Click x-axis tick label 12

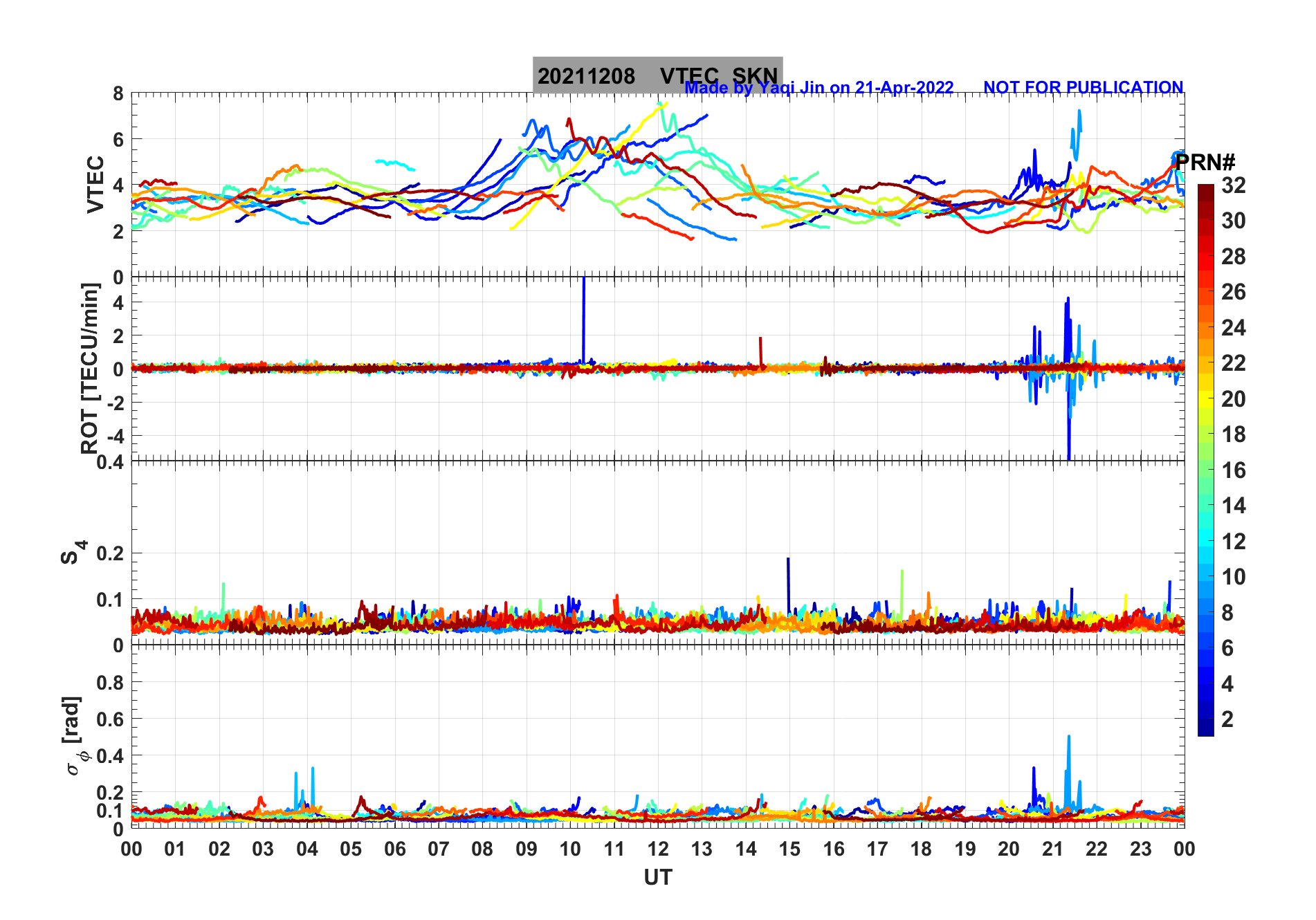tap(657, 849)
